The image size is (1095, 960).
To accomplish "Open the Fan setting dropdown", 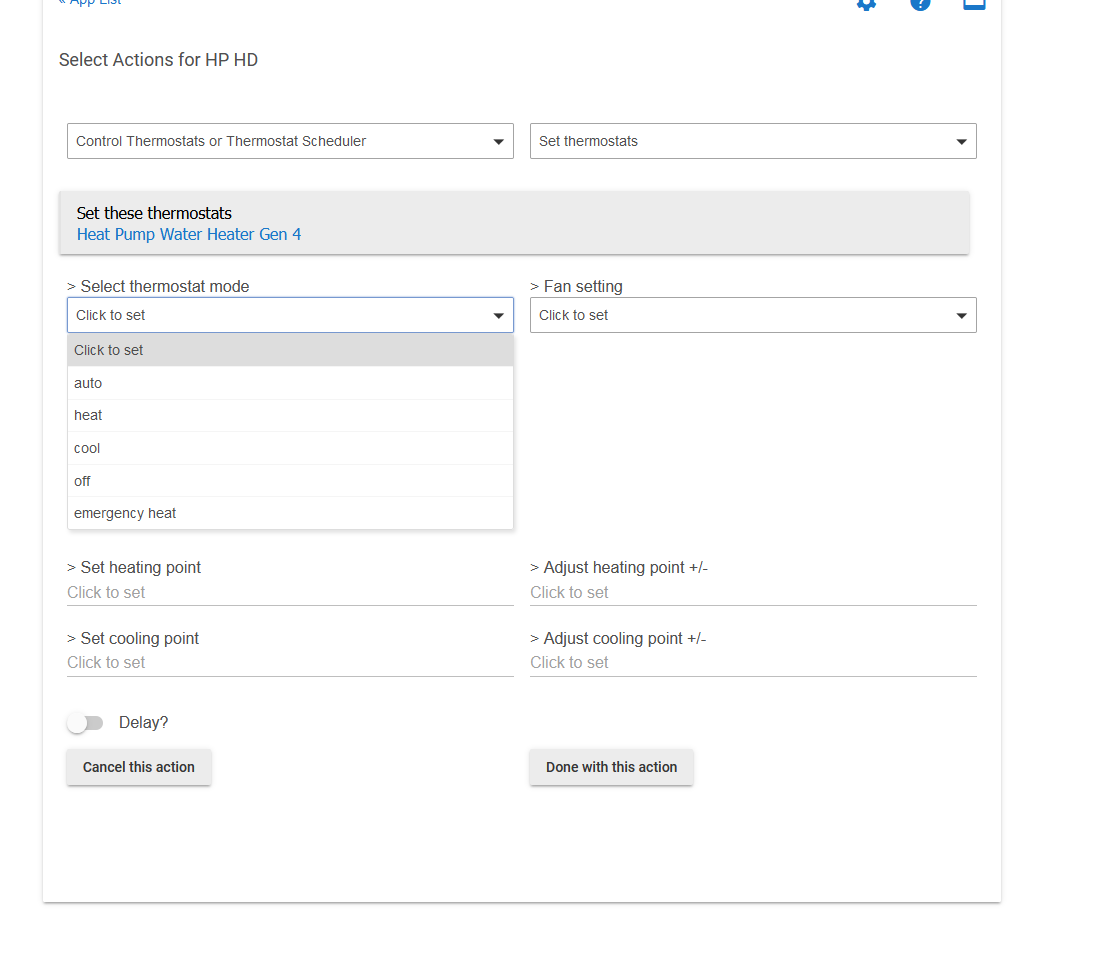I will coord(753,315).
